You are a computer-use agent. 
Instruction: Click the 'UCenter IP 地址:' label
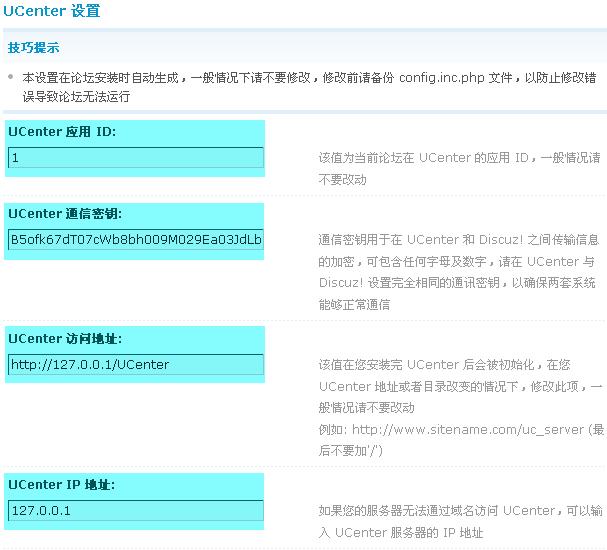(62, 485)
